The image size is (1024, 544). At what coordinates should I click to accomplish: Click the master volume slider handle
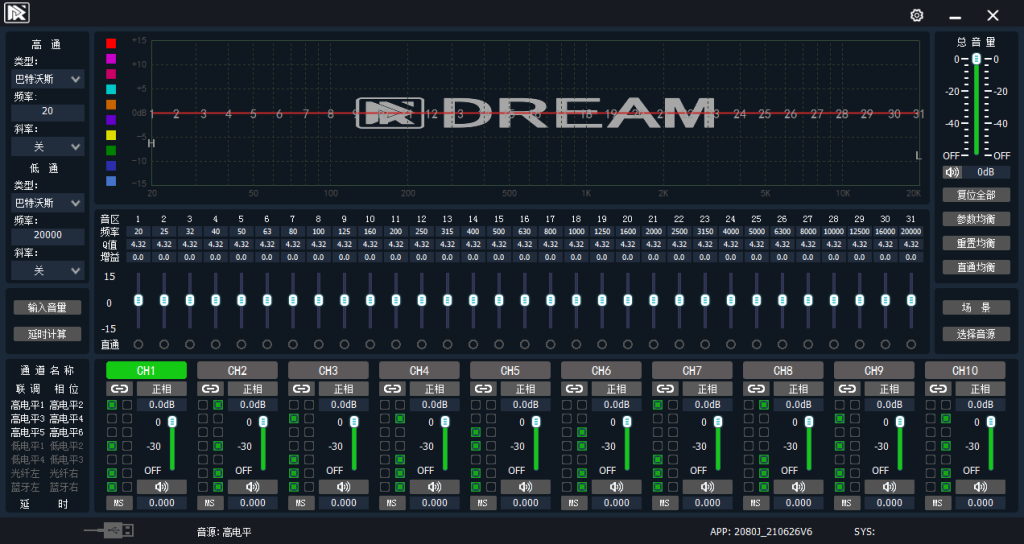(976, 59)
